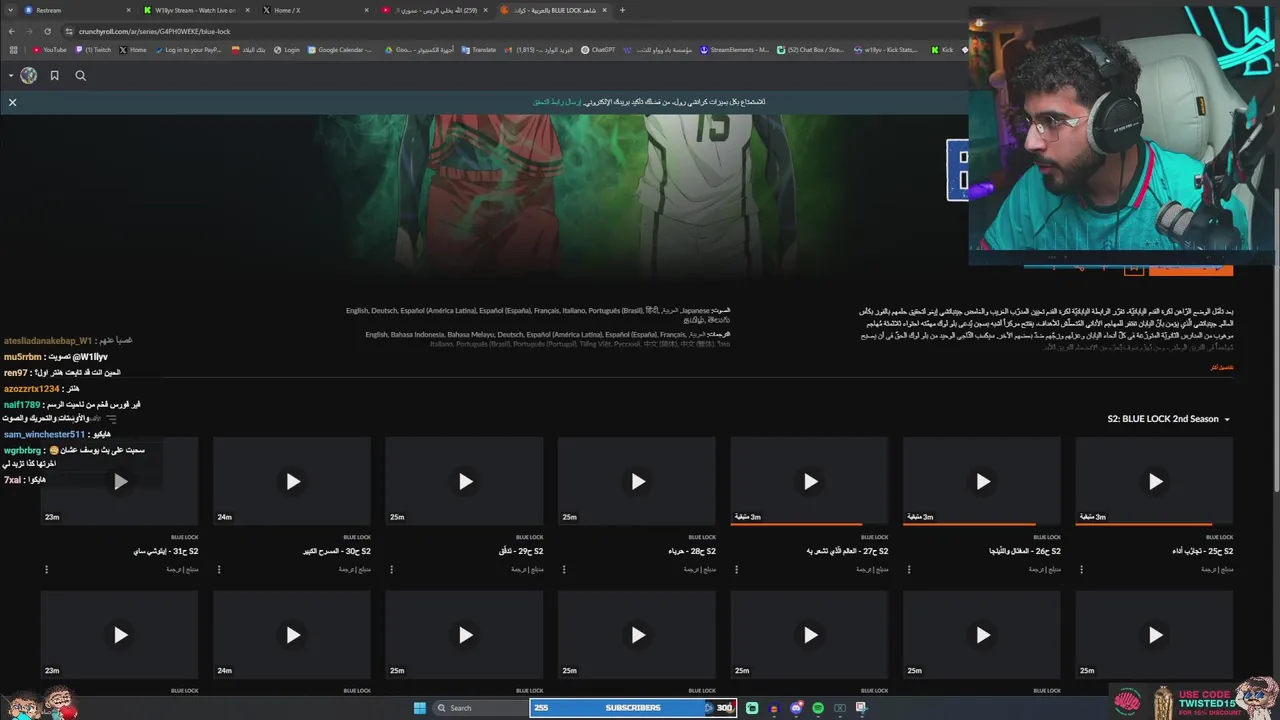Screen dimensions: 1280x720
Task: Open the Crunchyroll search icon
Action: [x=81, y=75]
